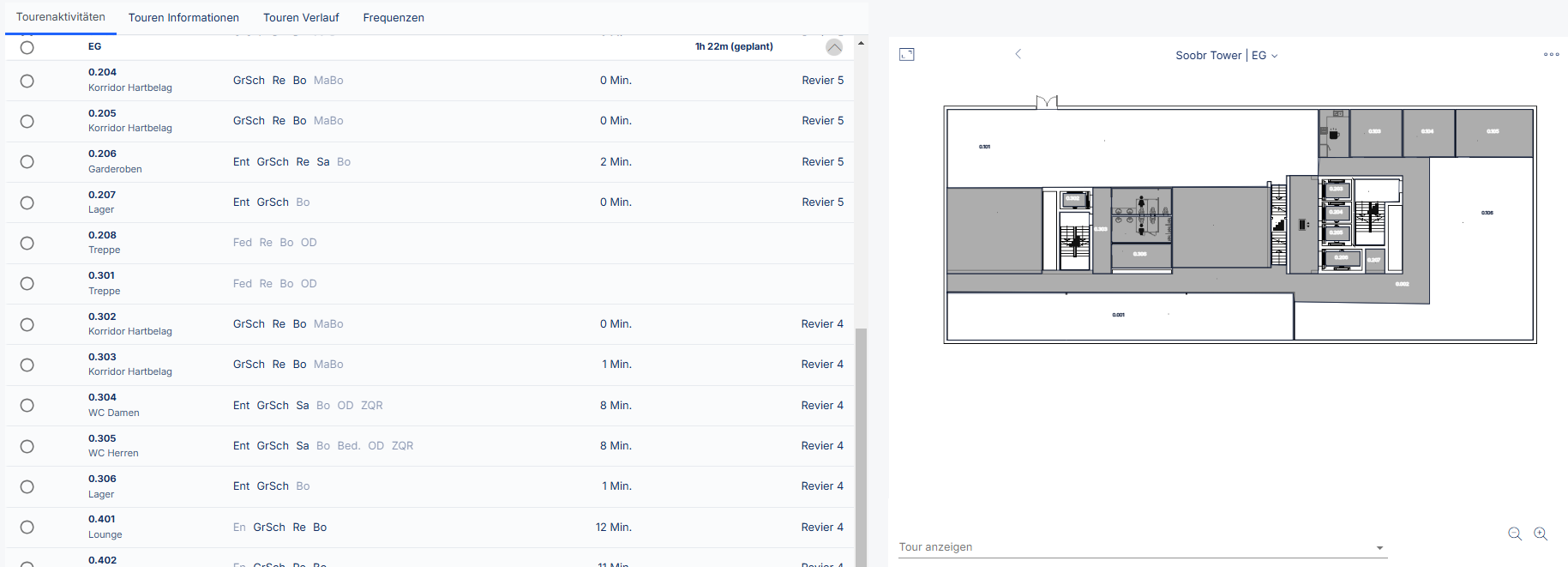Click 'GrSch' activity in 0.303 row
Image resolution: width=1568 pixels, height=567 pixels.
tap(249, 365)
